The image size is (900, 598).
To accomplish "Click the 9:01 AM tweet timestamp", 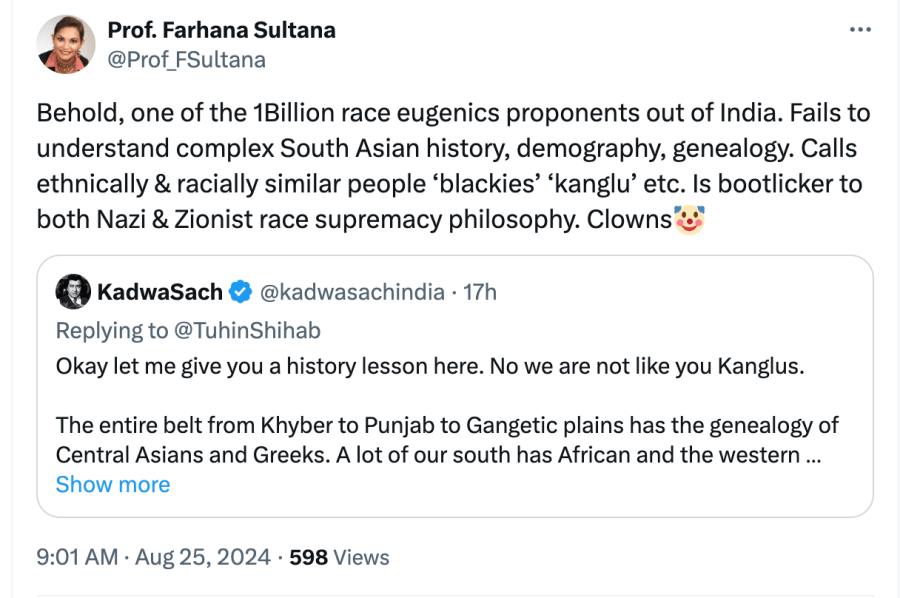I will click(77, 557).
